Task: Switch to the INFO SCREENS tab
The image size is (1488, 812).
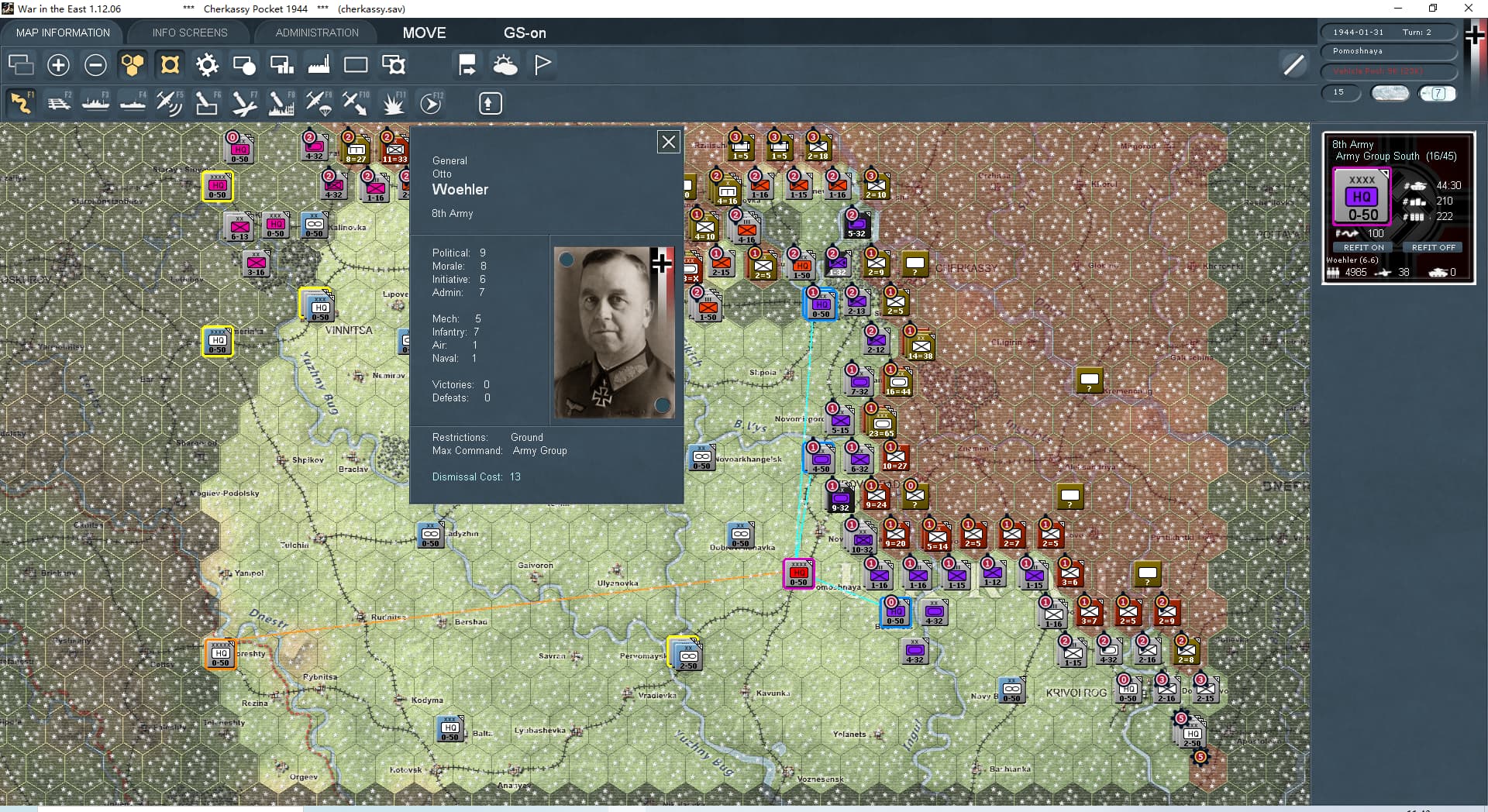Action: [x=190, y=33]
